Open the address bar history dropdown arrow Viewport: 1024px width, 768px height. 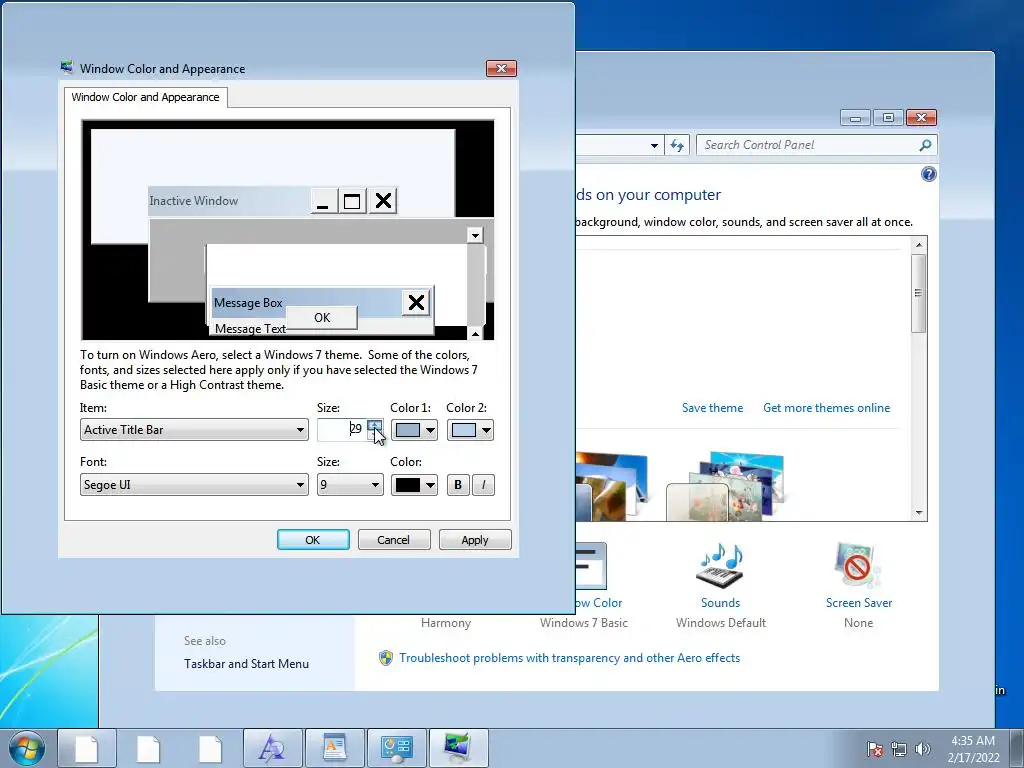pyautogui.click(x=654, y=146)
